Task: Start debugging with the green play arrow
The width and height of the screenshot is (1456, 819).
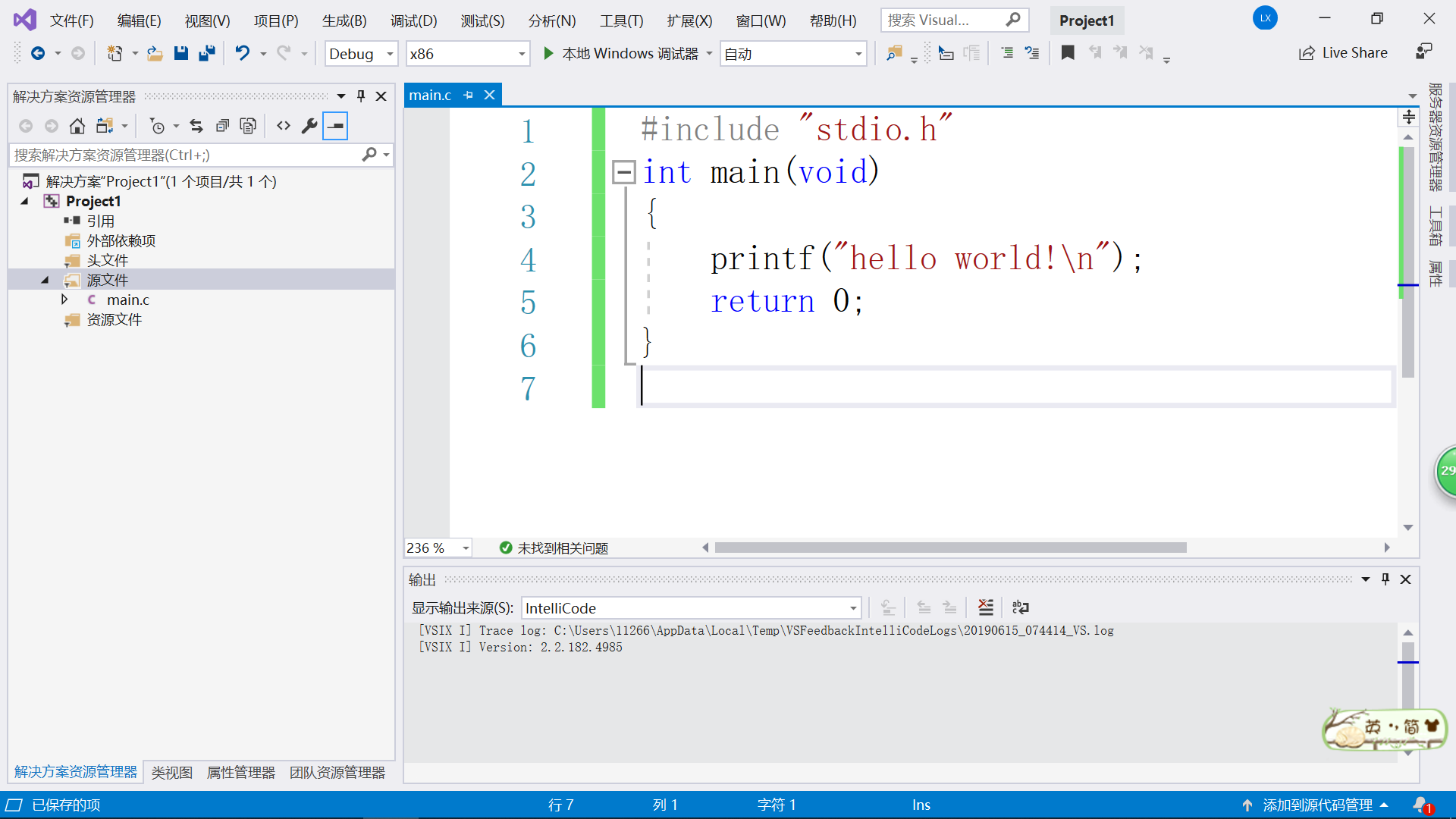Action: pyautogui.click(x=548, y=53)
